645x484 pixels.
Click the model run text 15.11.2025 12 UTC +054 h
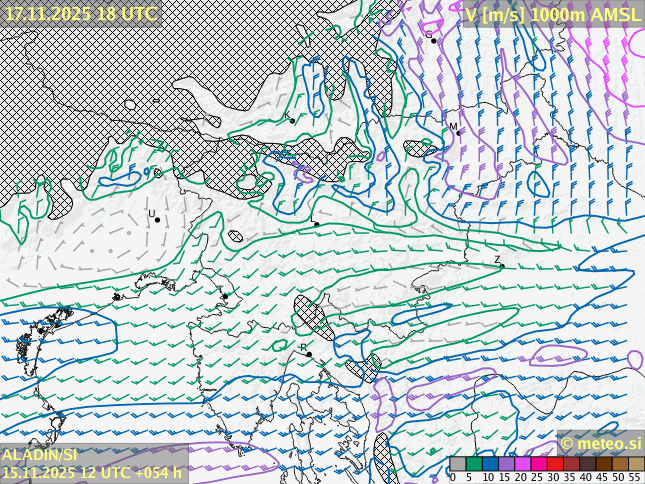(x=92, y=472)
